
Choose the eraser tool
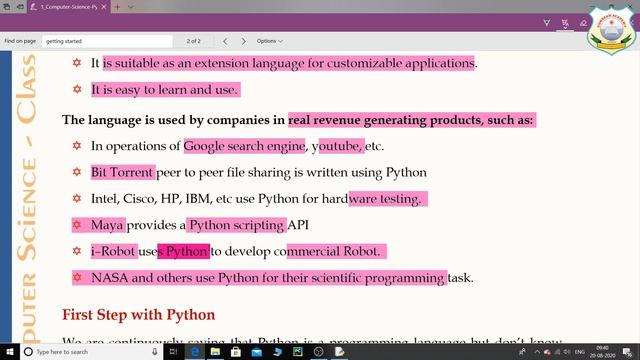pyautogui.click(x=583, y=23)
